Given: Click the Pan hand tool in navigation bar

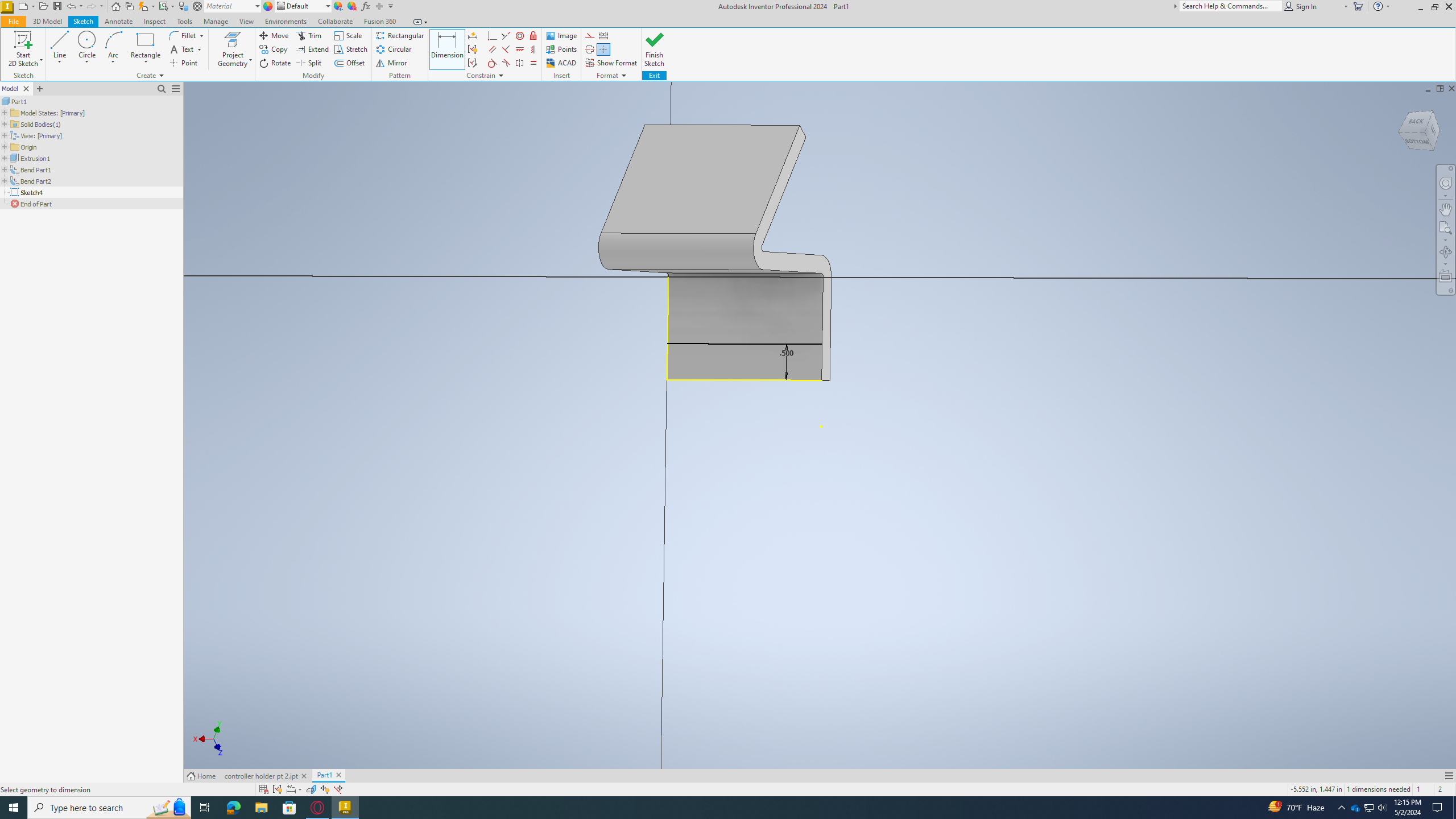Looking at the screenshot, I should point(1445,209).
